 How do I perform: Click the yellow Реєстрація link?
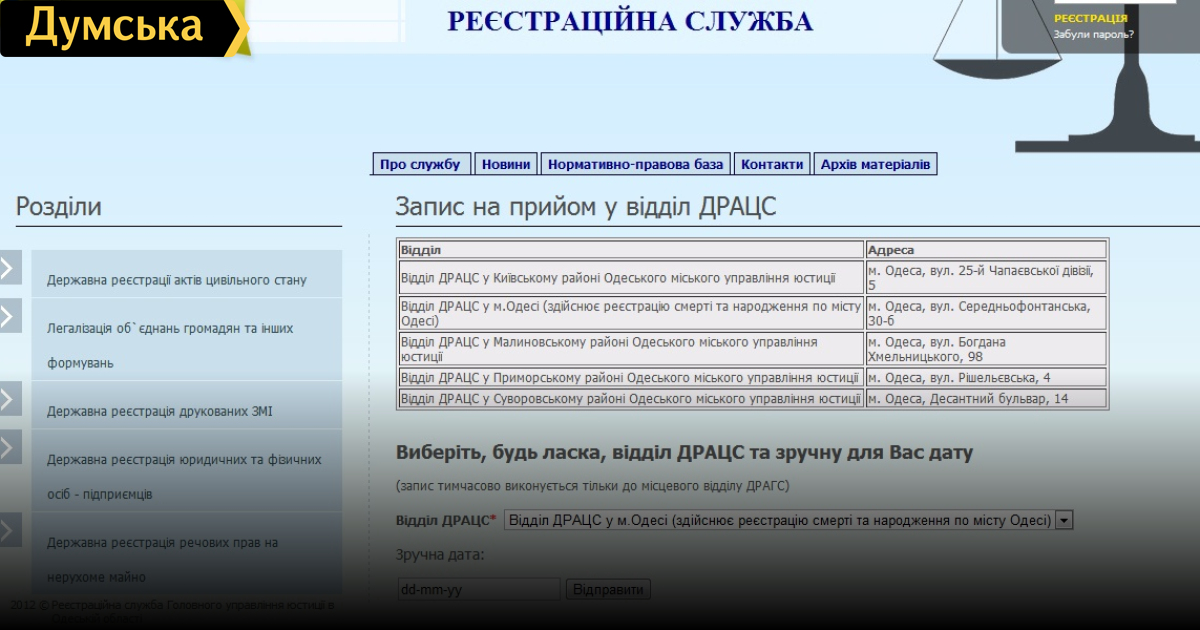pyautogui.click(x=1090, y=18)
